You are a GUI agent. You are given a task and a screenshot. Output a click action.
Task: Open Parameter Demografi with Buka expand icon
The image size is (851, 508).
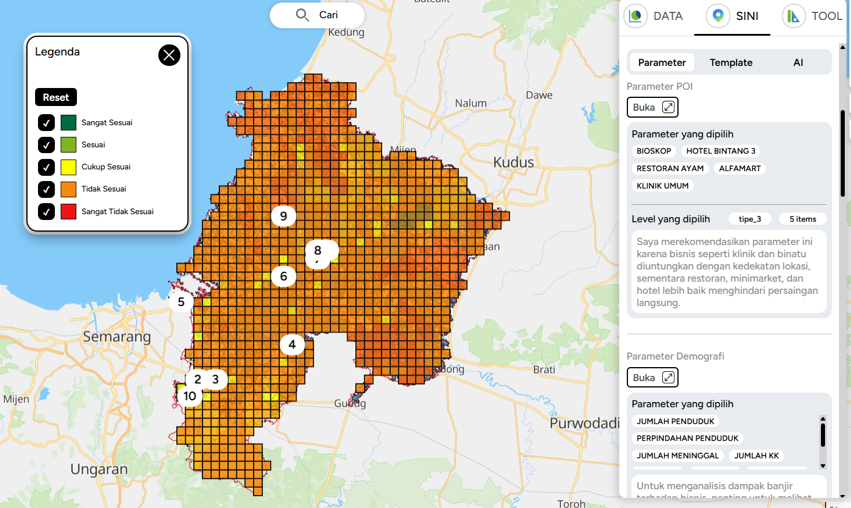[668, 377]
